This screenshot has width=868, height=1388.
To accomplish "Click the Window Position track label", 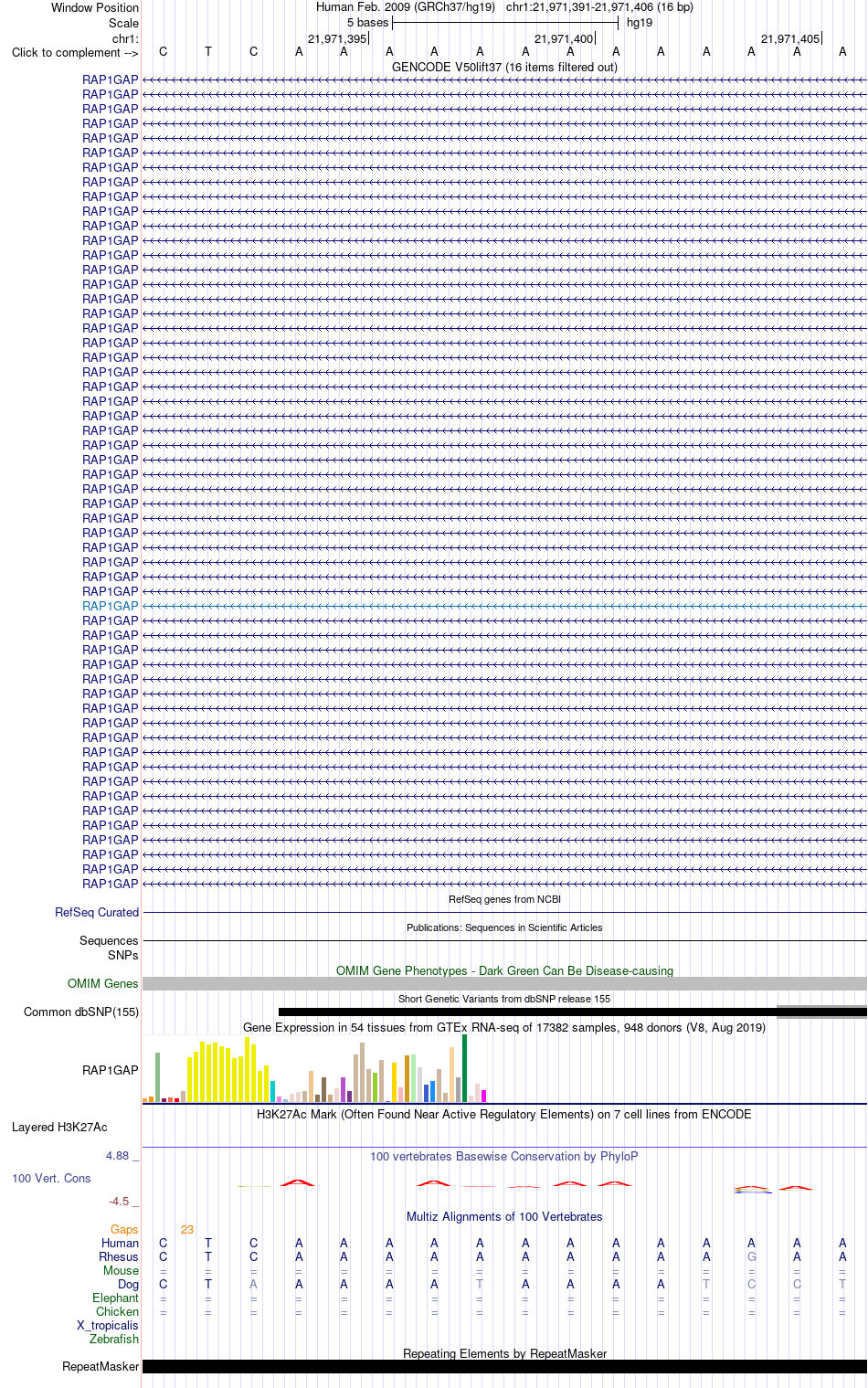I will click(x=95, y=7).
